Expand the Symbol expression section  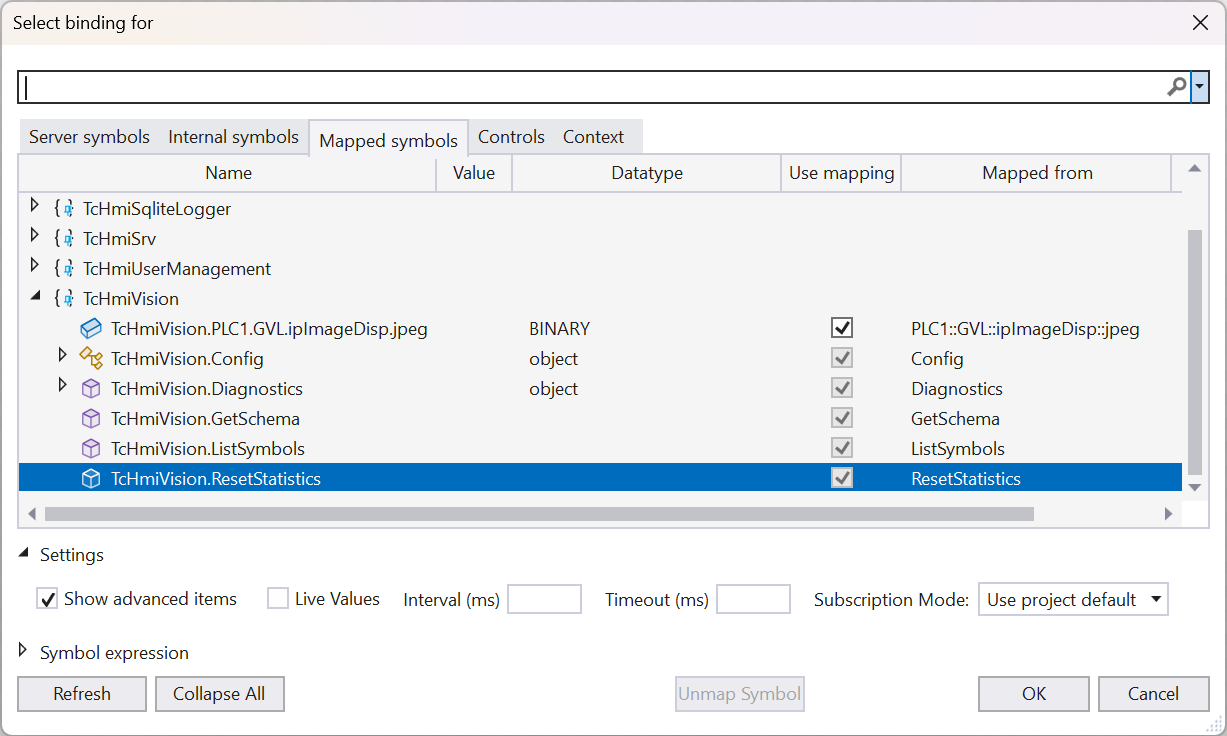24,651
